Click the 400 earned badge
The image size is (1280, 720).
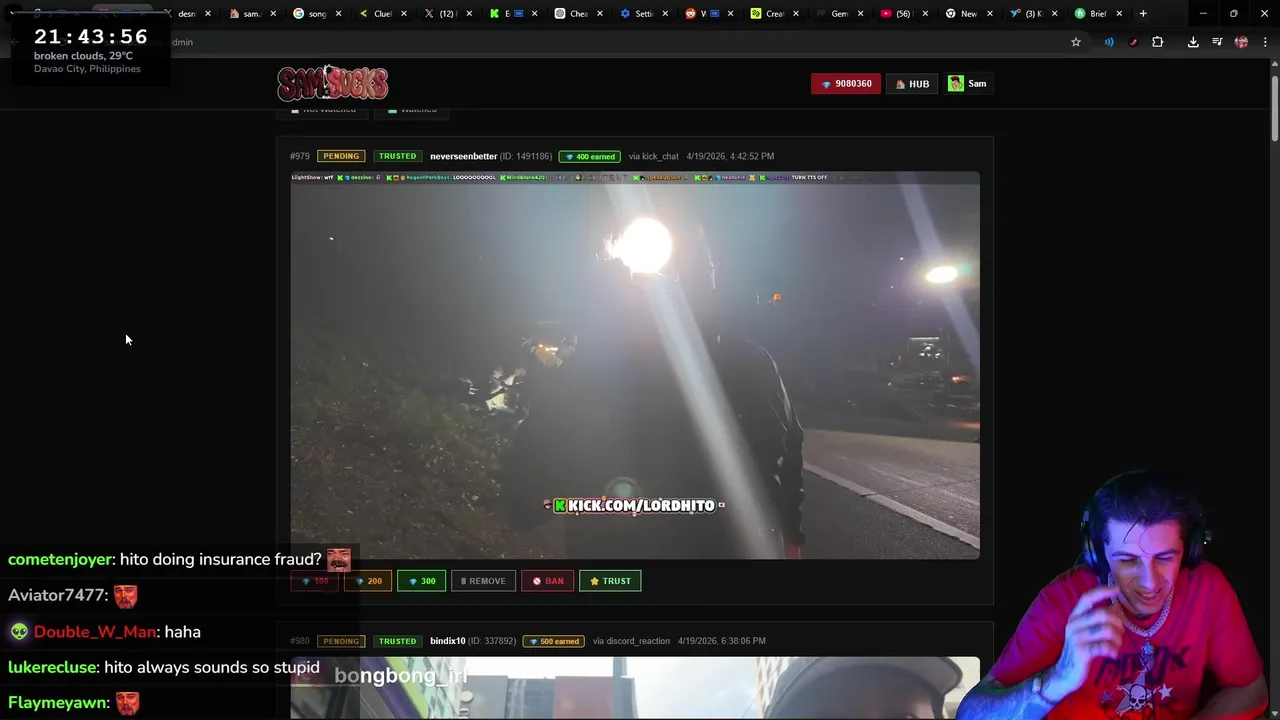pos(590,156)
